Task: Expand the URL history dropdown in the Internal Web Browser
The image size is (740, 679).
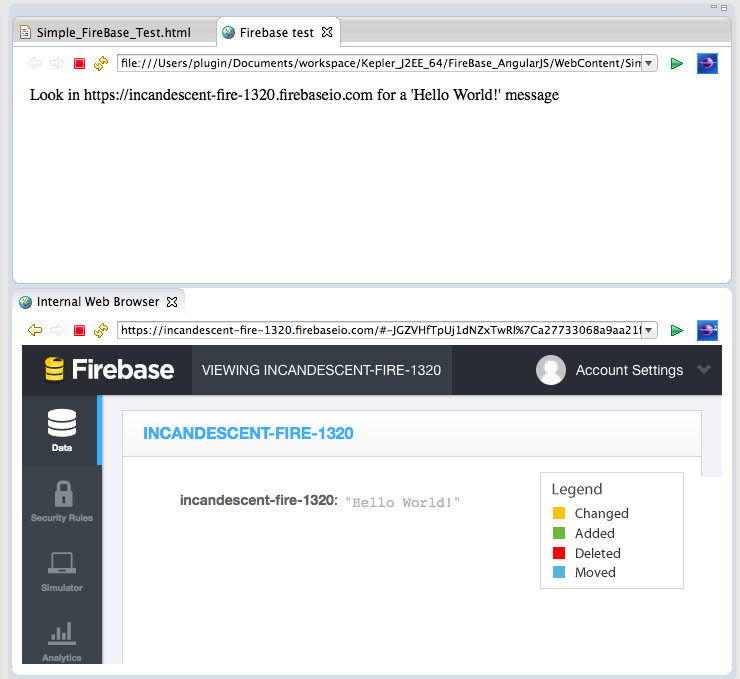Action: coord(649,330)
